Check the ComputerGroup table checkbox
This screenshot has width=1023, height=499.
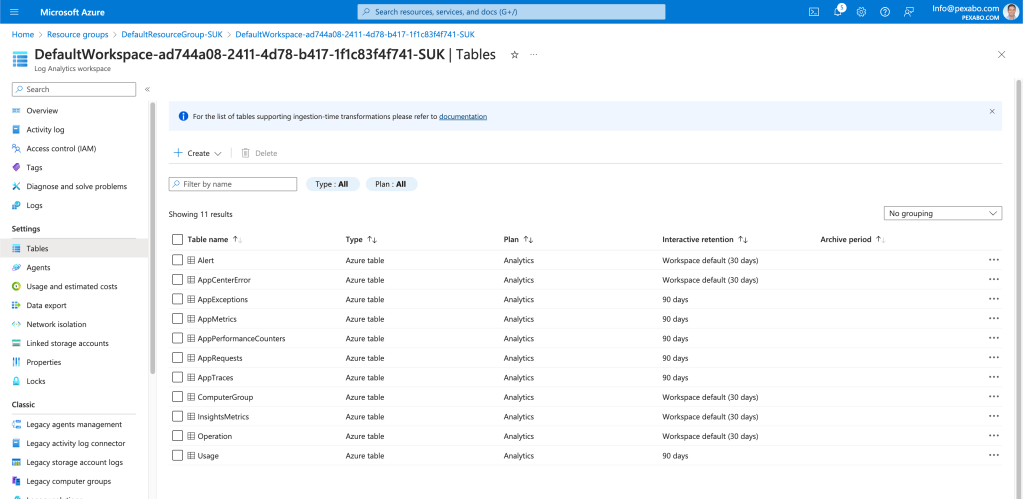pyautogui.click(x=177, y=397)
